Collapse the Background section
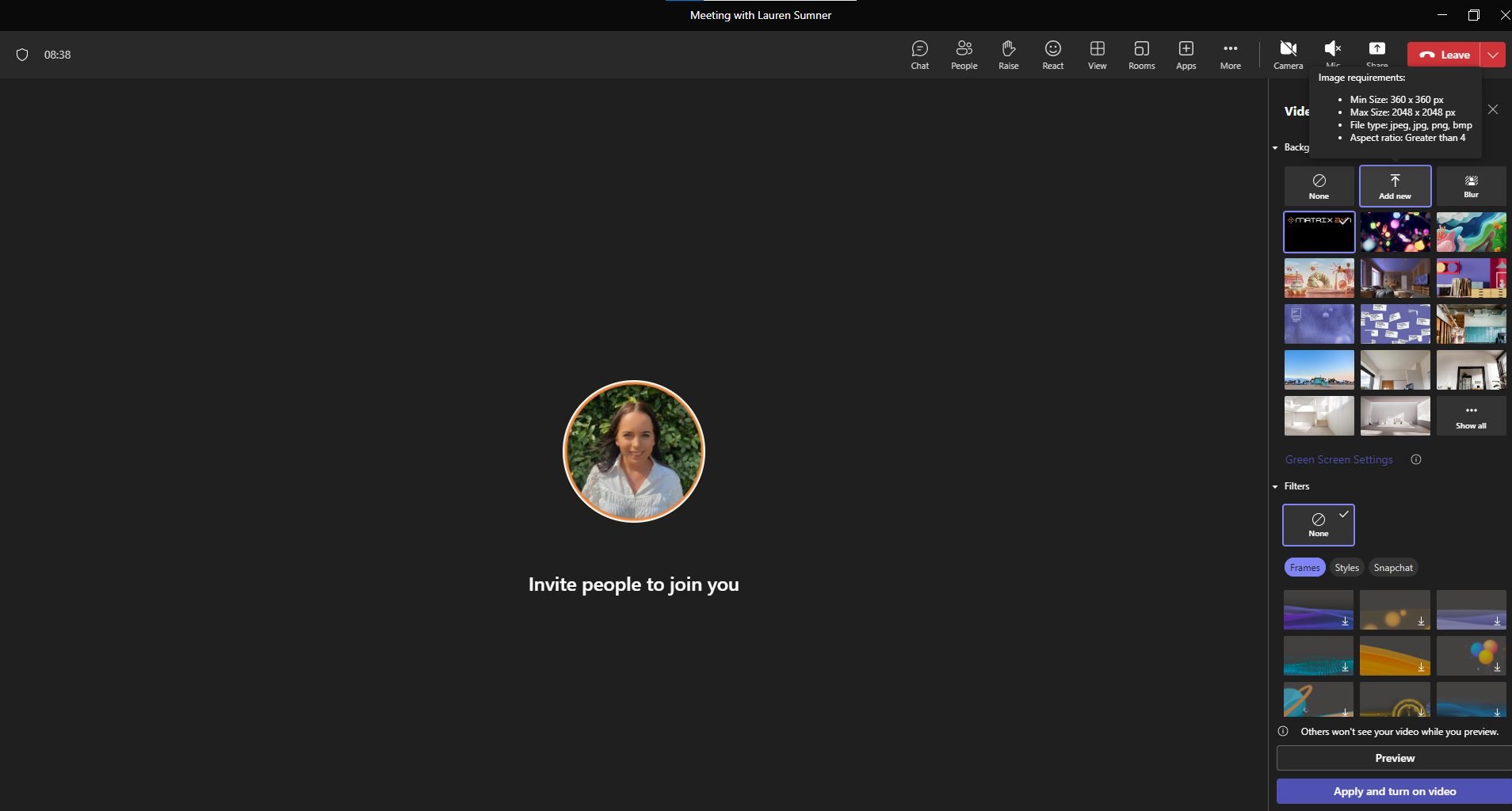Image resolution: width=1512 pixels, height=811 pixels. click(1273, 147)
